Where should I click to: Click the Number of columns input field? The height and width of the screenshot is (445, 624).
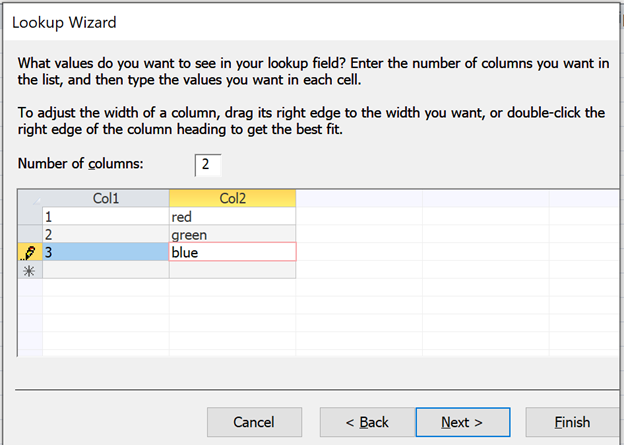(x=208, y=164)
